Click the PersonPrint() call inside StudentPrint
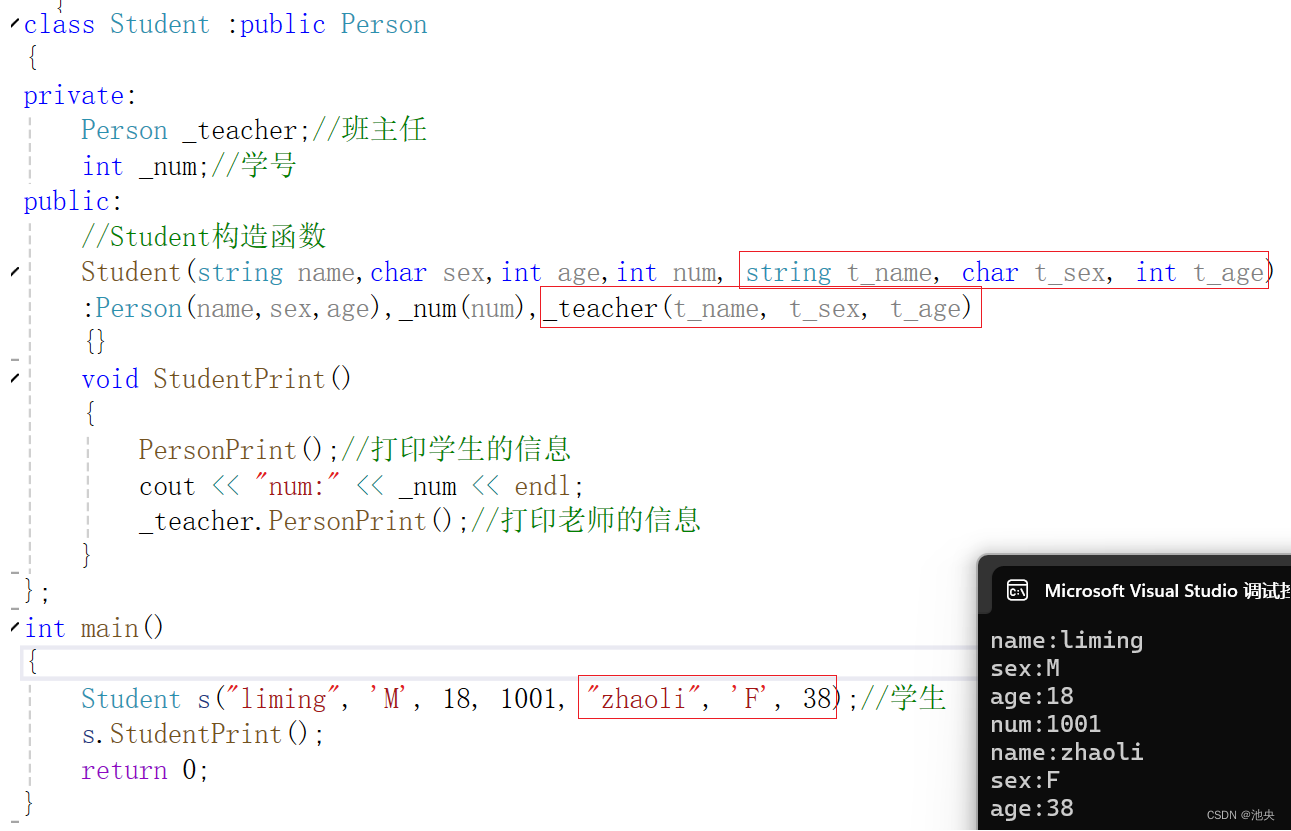The image size is (1291, 831). [x=216, y=449]
